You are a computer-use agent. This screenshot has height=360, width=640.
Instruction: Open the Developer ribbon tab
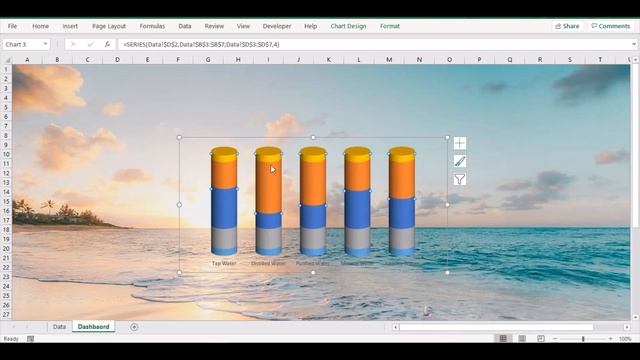[277, 26]
